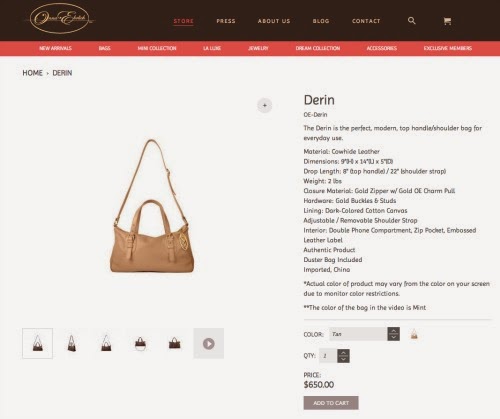Select the tan bag color swatch
This screenshot has height=419, width=500.
414,334
